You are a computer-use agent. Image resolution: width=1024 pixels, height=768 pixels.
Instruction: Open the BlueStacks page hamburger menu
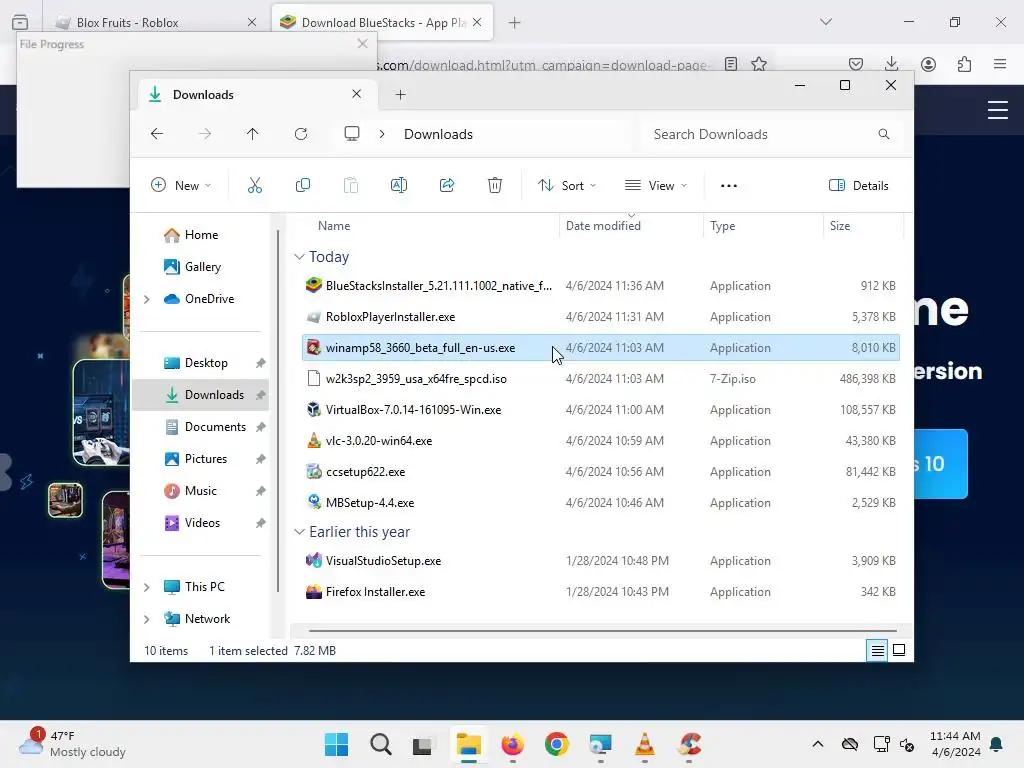click(998, 109)
